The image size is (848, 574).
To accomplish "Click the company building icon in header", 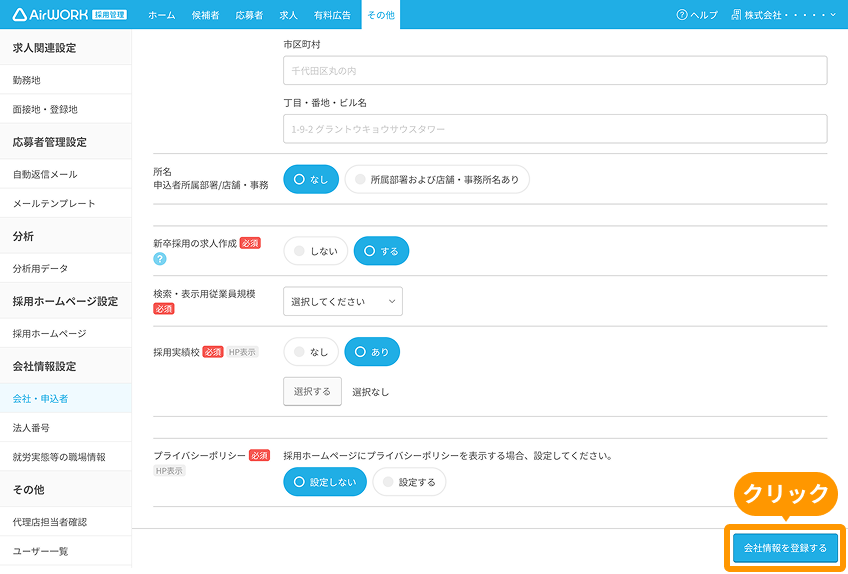I will (x=736, y=15).
